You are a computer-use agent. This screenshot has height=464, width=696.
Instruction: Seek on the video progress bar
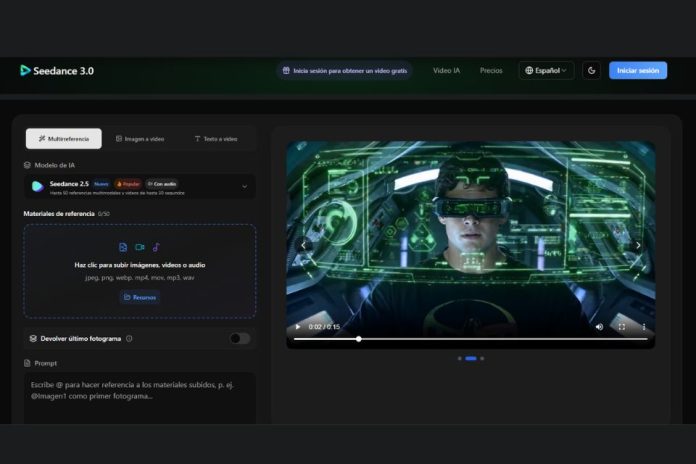coord(471,339)
